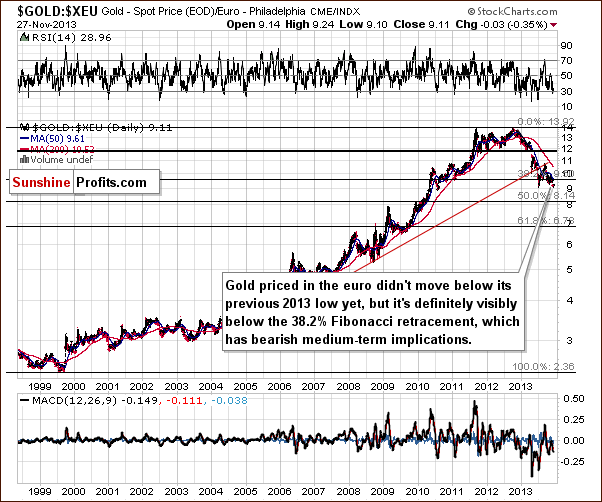602x502 pixels.
Task: Click the RSI(14) 28.96 label
Action: tap(71, 38)
